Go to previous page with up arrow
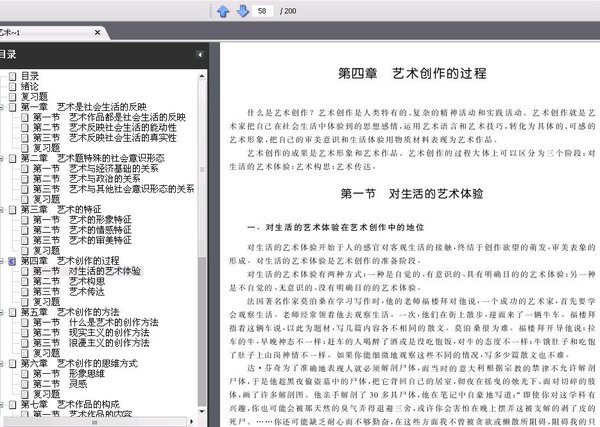The image size is (600, 427). [223, 11]
